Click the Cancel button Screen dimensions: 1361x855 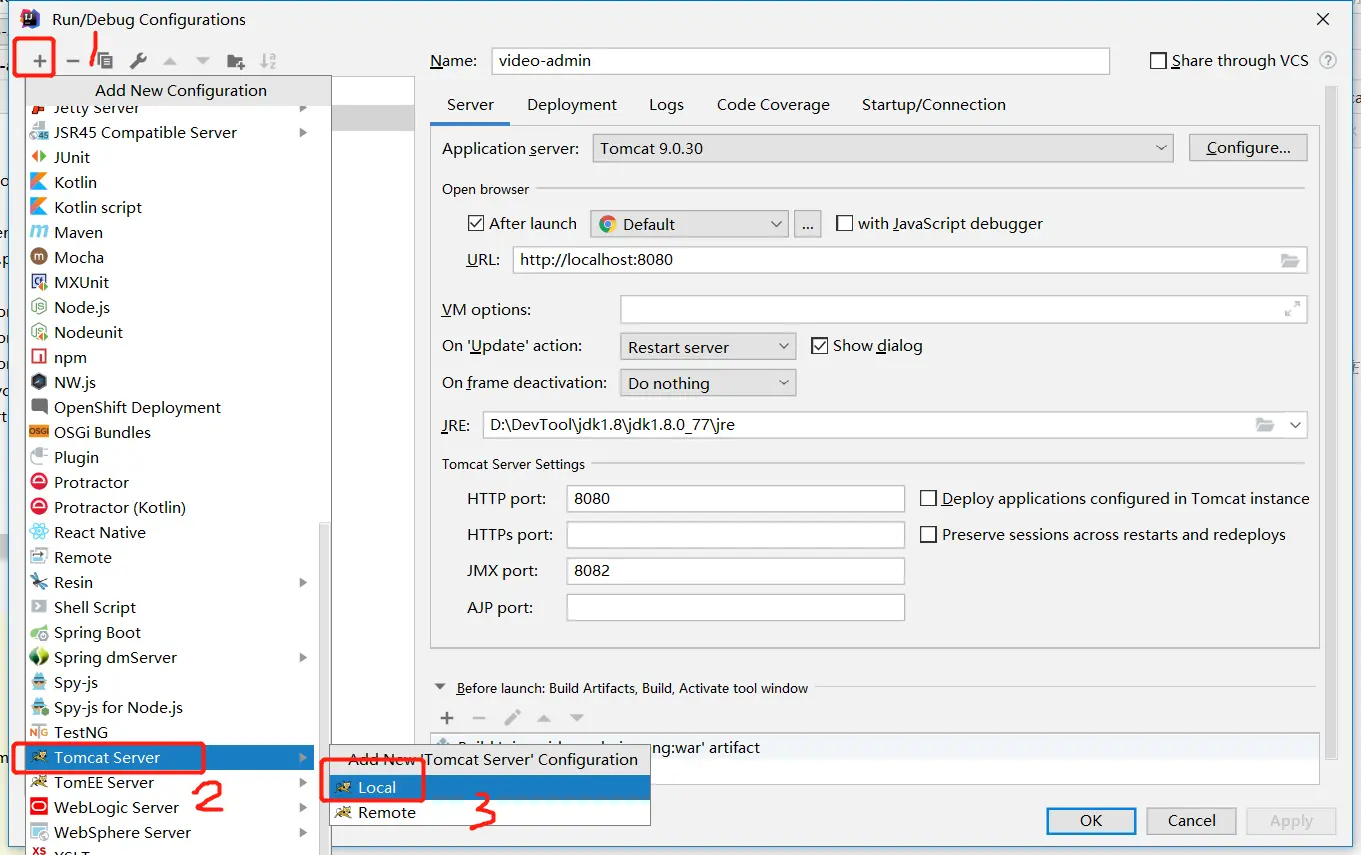click(x=1191, y=820)
